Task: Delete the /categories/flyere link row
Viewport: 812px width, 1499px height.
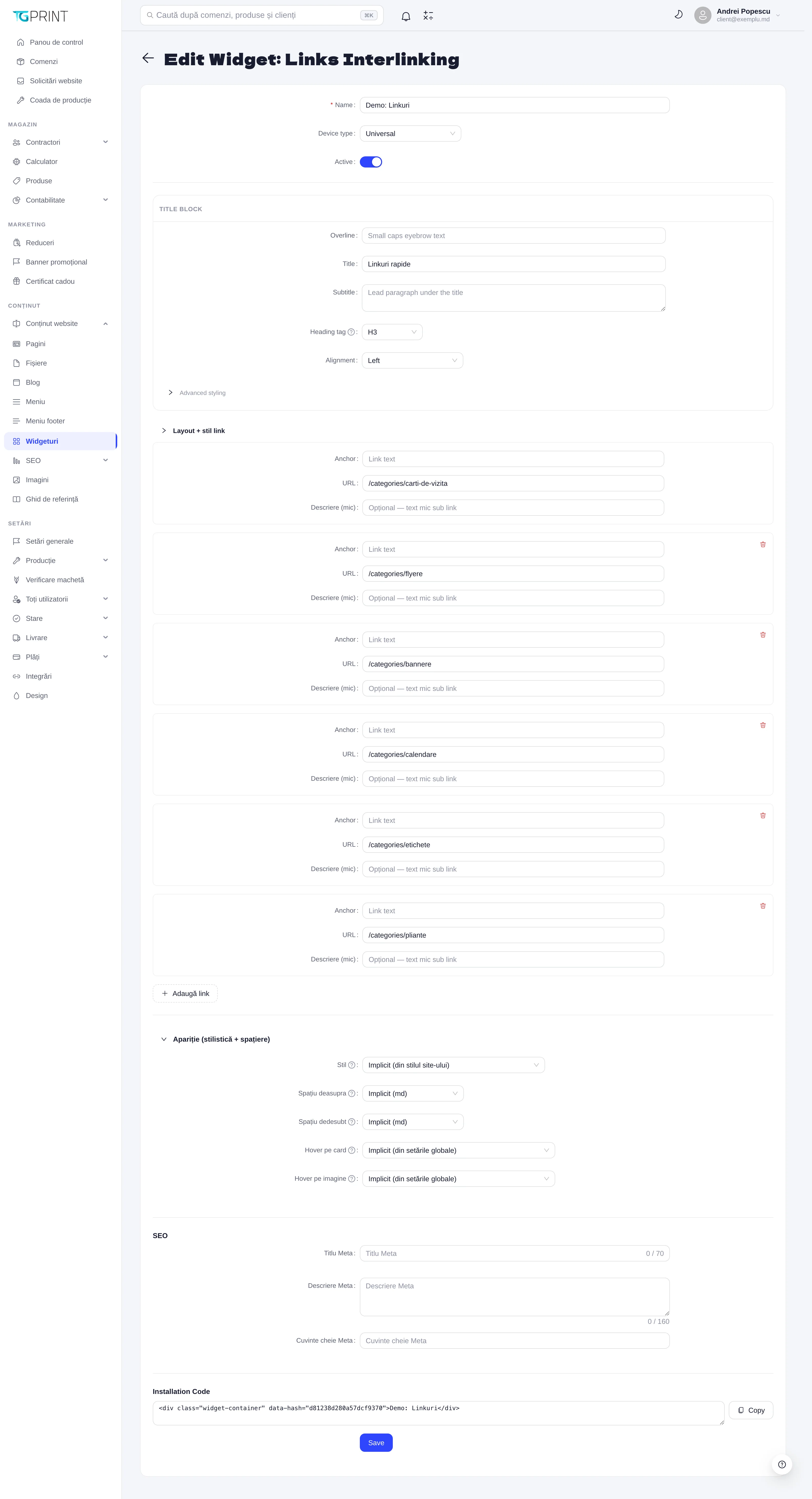Action: pyautogui.click(x=763, y=545)
